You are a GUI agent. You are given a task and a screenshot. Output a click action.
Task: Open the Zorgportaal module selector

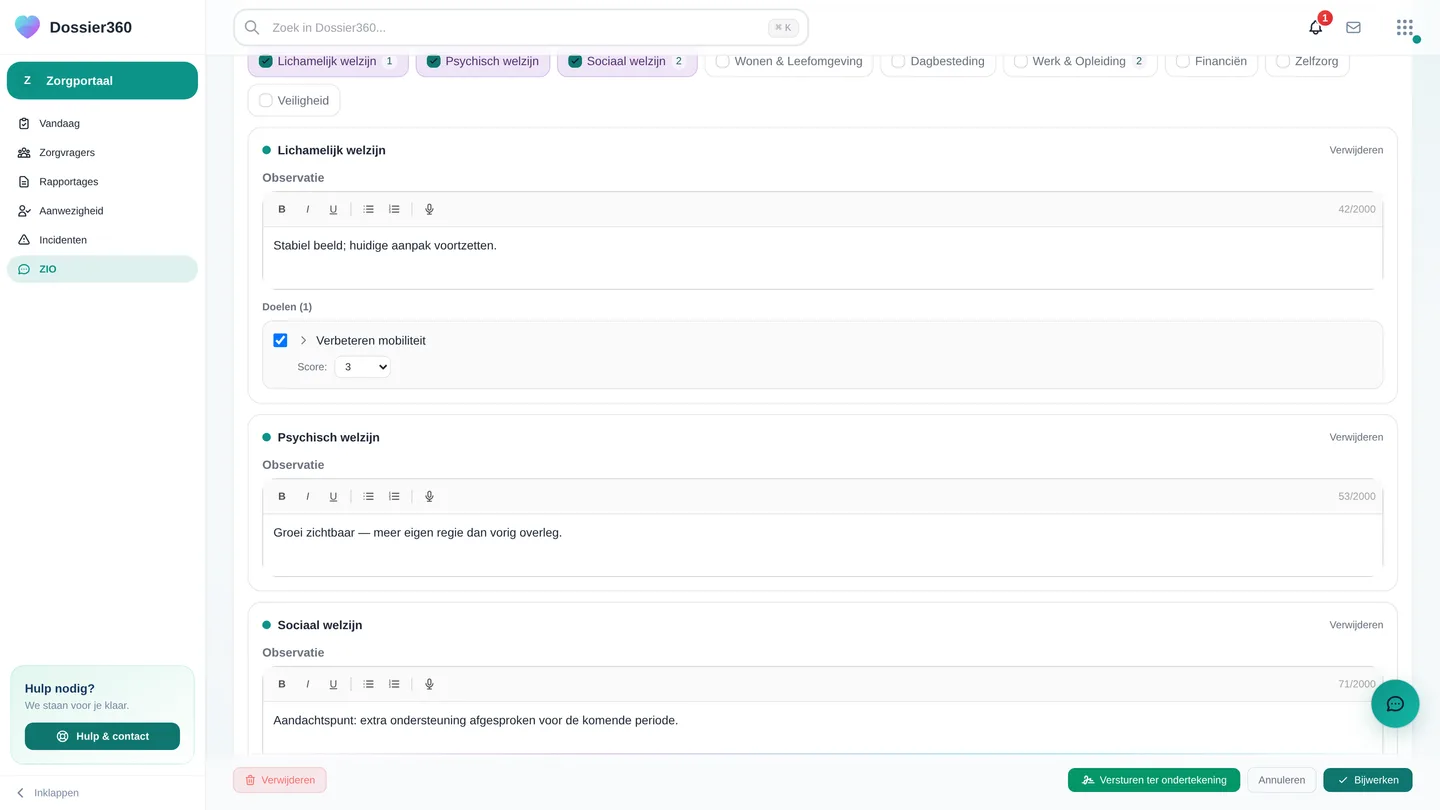pyautogui.click(x=102, y=81)
